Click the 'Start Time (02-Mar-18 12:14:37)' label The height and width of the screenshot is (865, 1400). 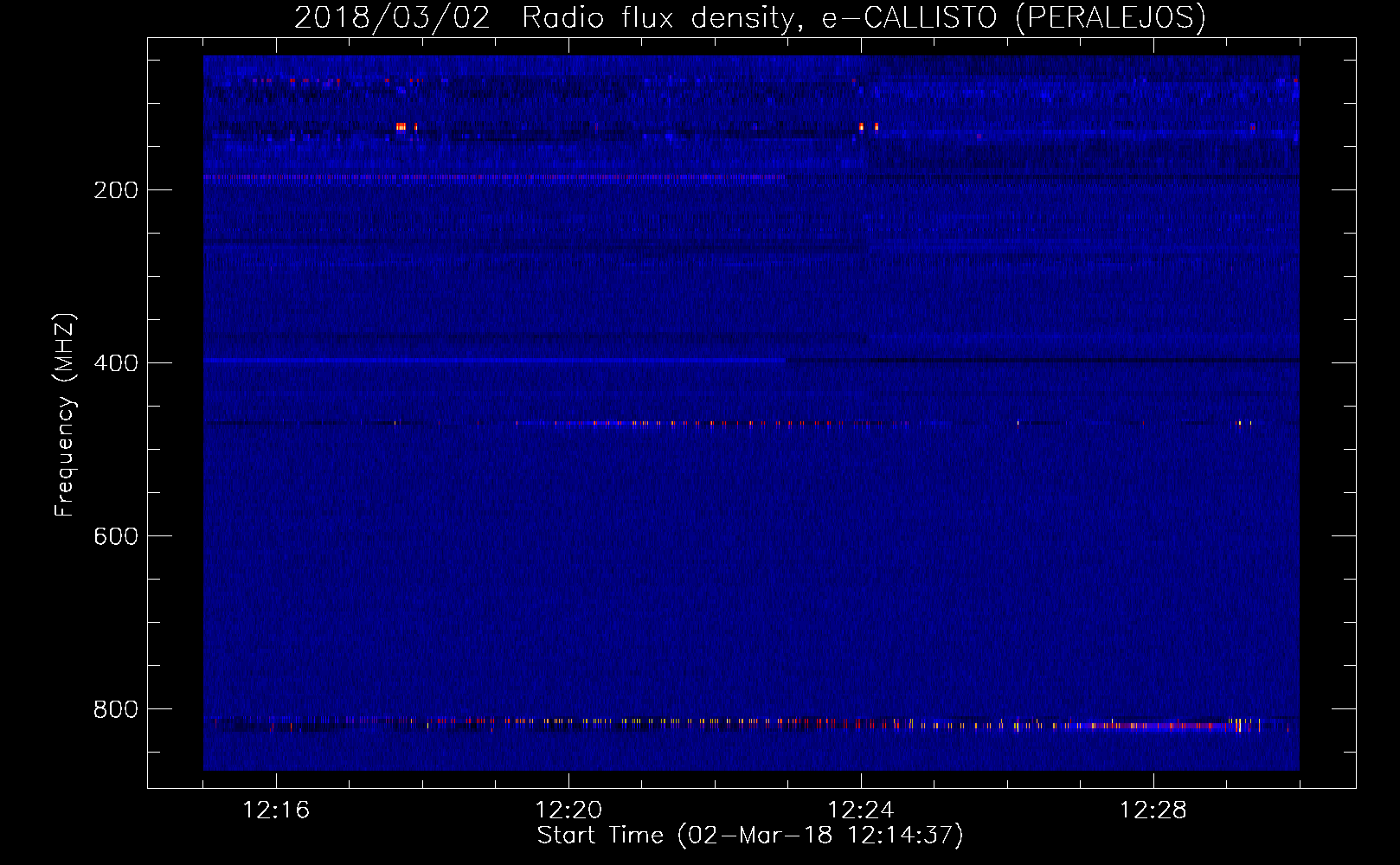click(750, 836)
